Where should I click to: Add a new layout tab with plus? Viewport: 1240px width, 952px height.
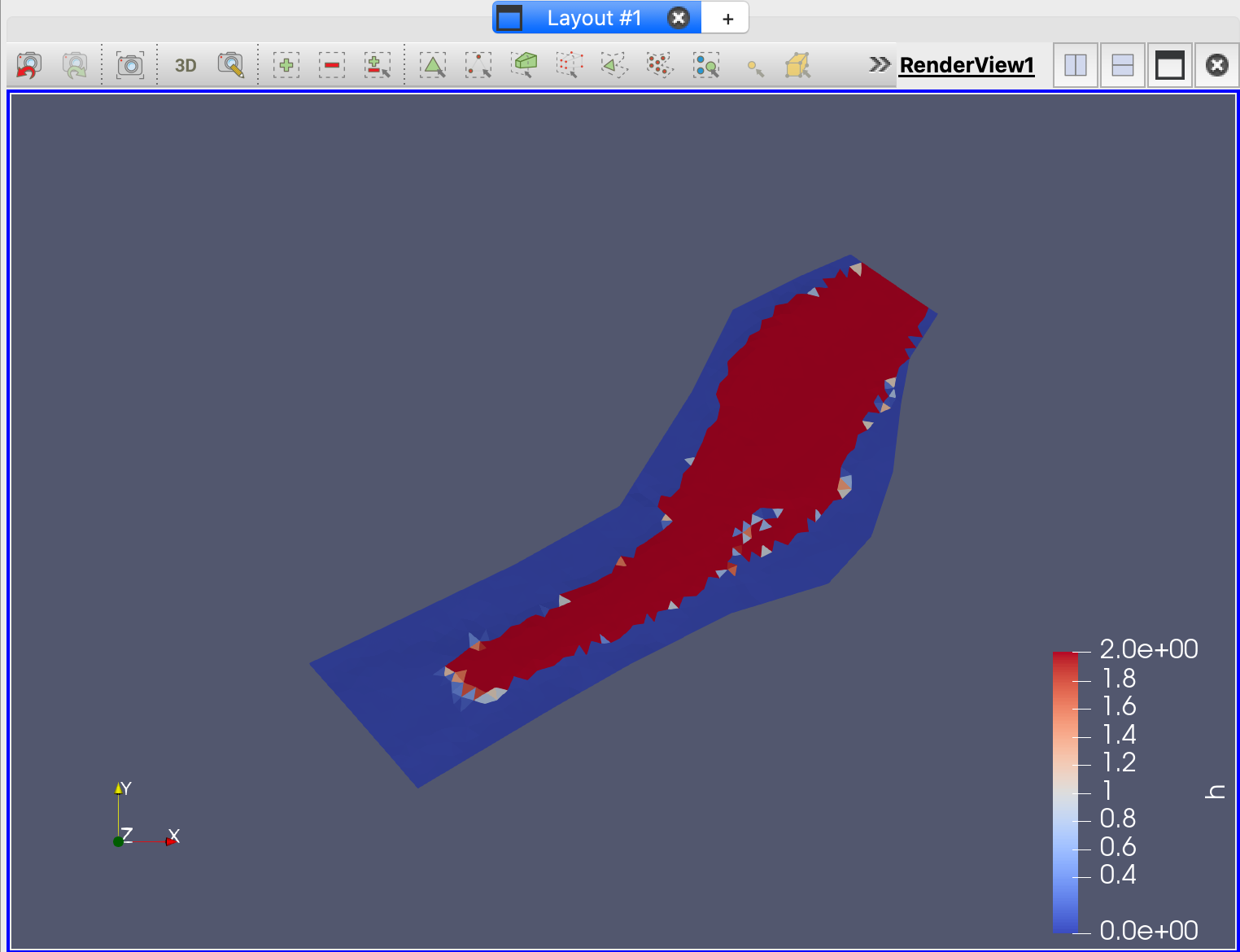(727, 18)
